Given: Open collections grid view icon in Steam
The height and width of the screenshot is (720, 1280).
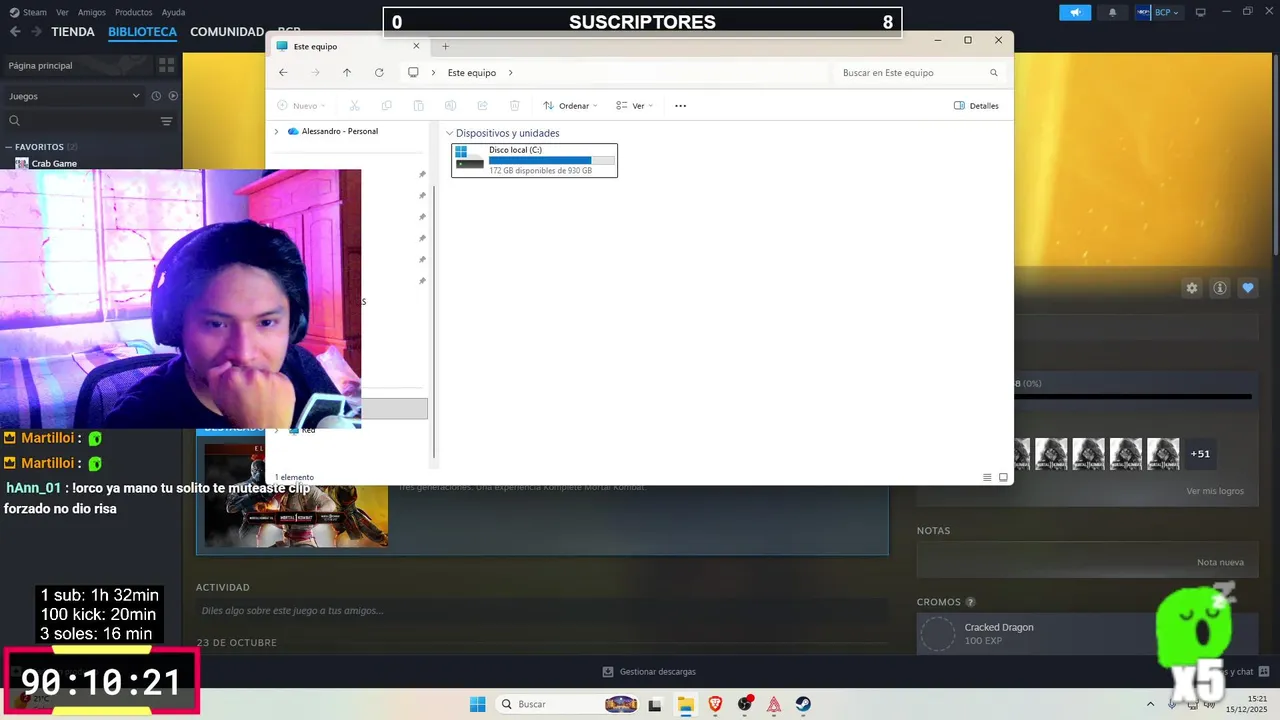Looking at the screenshot, I should 166,65.
